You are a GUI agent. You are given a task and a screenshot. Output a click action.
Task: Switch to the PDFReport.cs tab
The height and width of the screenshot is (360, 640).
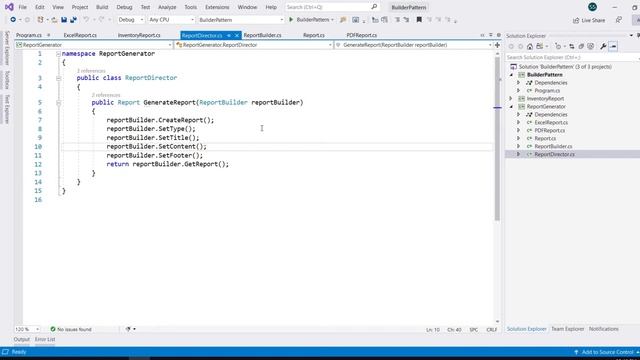click(x=362, y=36)
